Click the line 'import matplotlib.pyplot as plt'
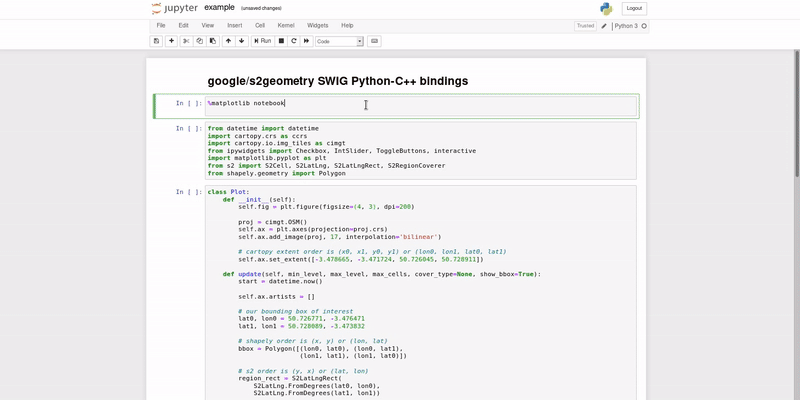The height and width of the screenshot is (400, 800). 267,158
